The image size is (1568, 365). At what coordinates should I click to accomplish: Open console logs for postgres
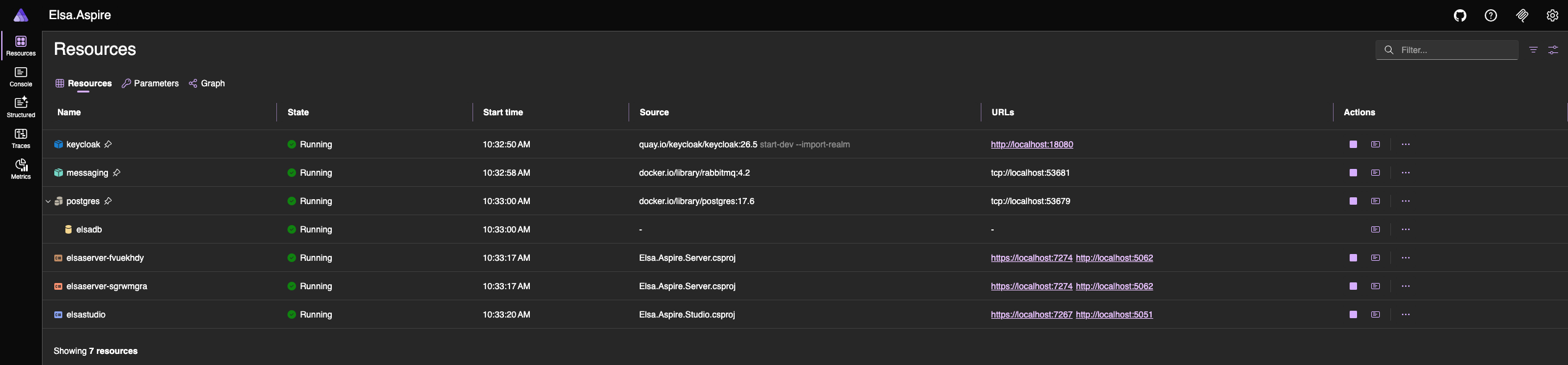(1376, 201)
